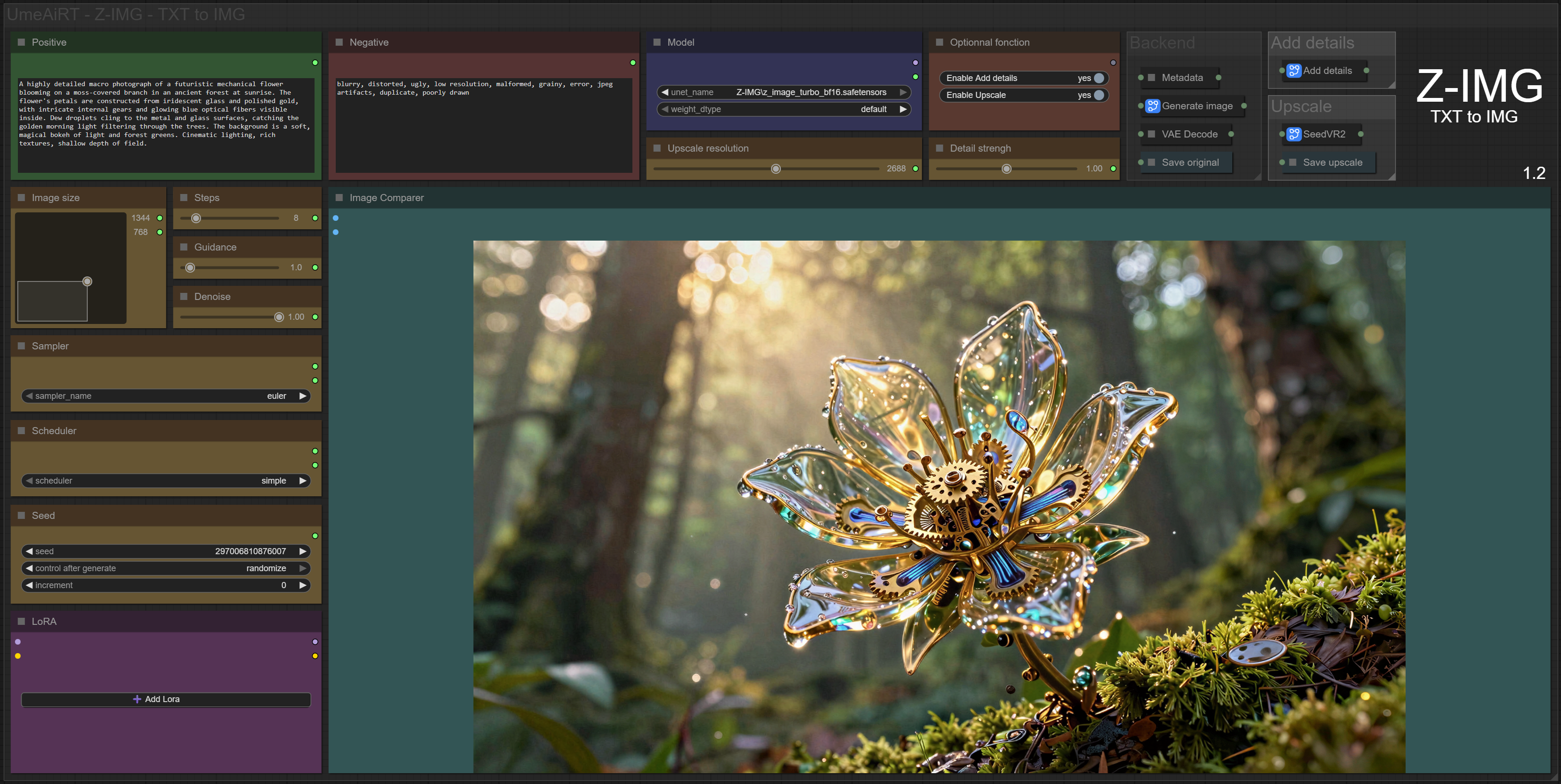Open the sampler_name euler dropdown
The image size is (1561, 784).
(166, 396)
